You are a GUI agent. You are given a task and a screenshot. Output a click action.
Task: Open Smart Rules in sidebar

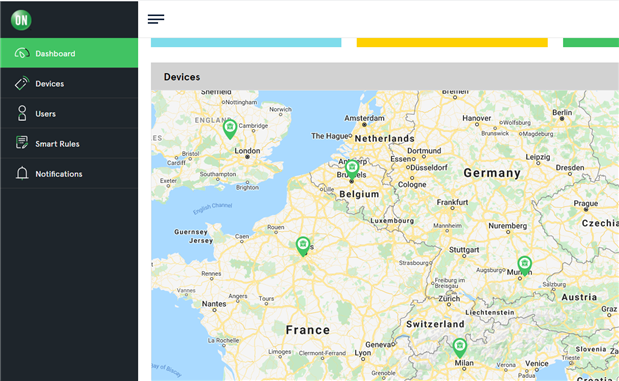coord(69,144)
